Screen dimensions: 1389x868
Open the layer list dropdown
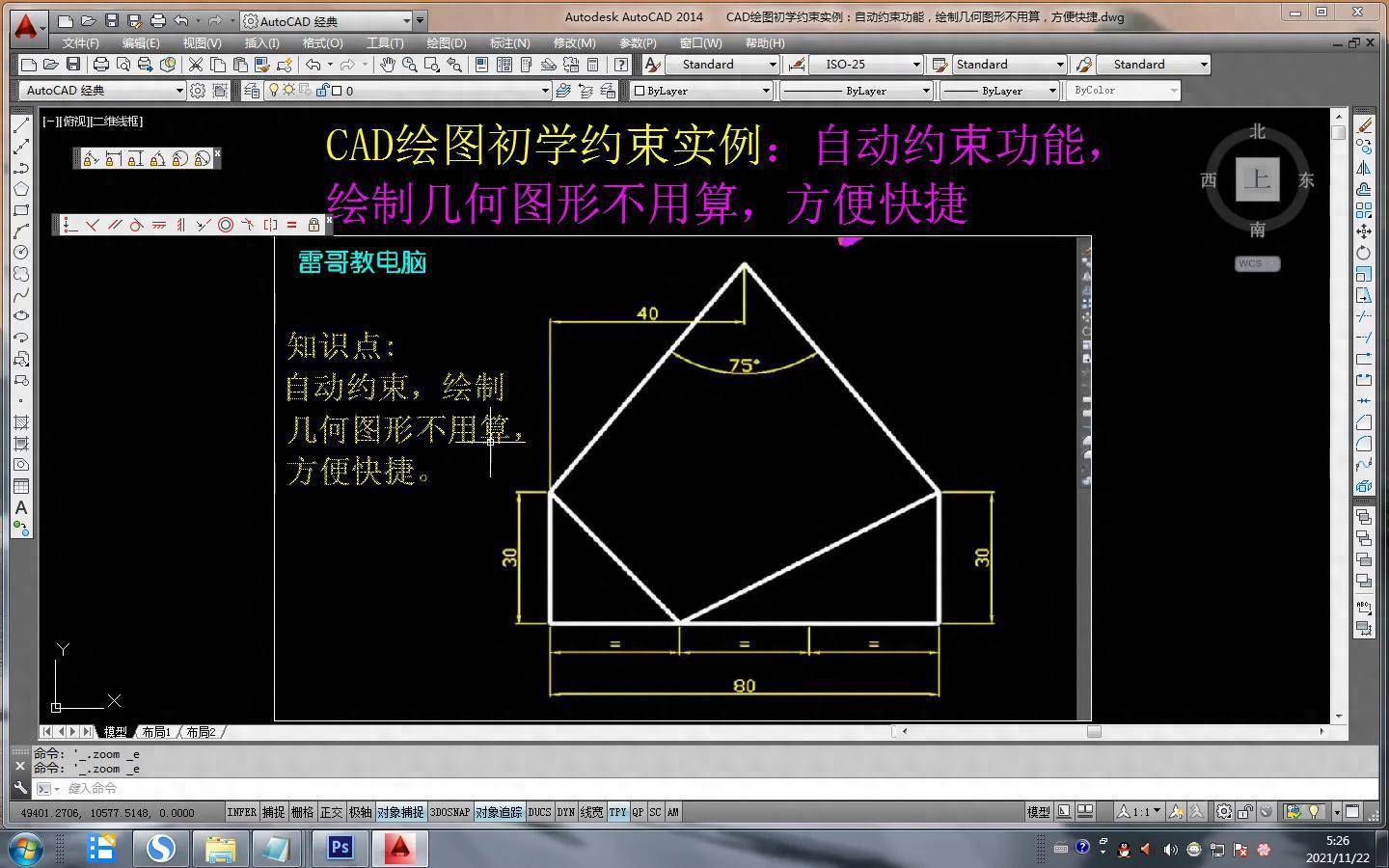(x=545, y=91)
